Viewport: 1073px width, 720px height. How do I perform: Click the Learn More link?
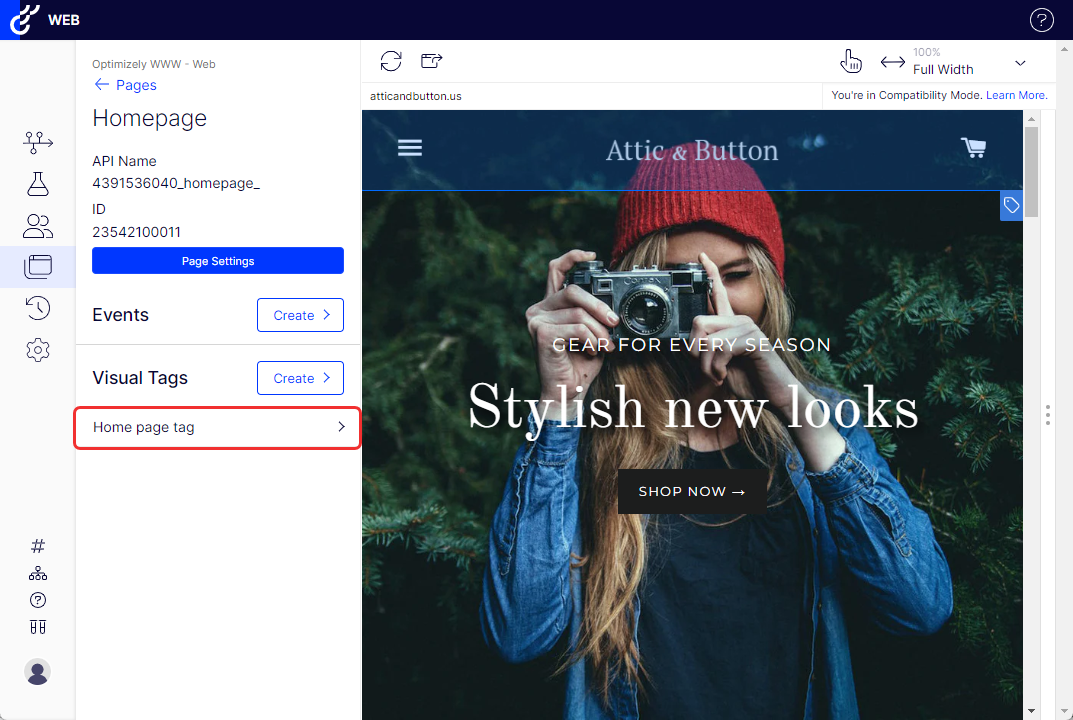[x=1016, y=96]
